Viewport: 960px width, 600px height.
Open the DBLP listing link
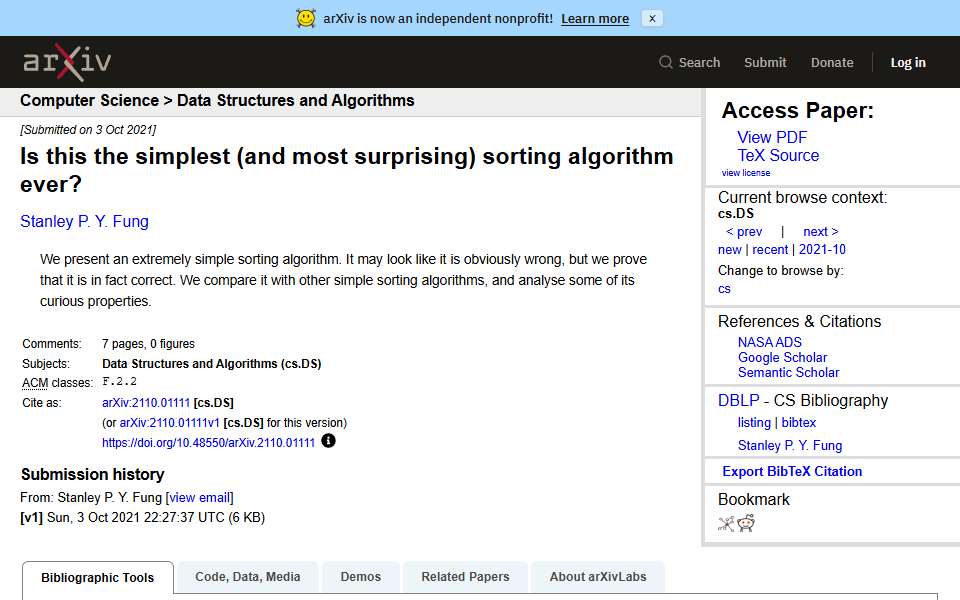tap(754, 422)
